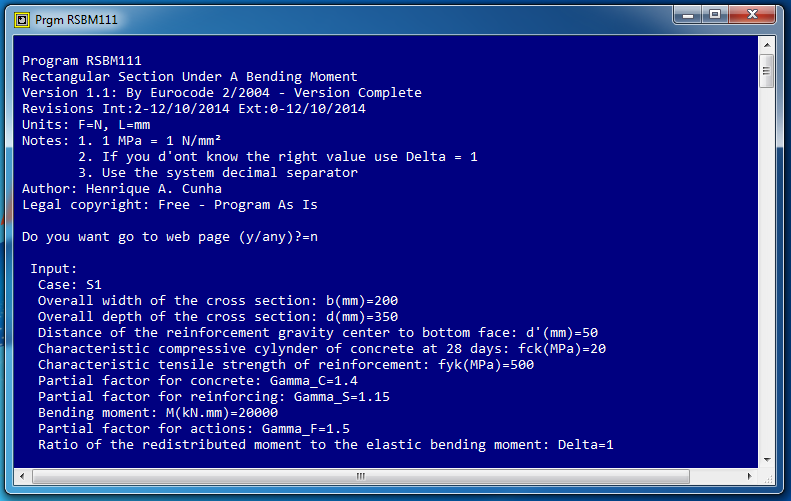Image resolution: width=791 pixels, height=501 pixels.
Task: Minimize the Prgm RSBM111 window
Action: click(x=688, y=15)
